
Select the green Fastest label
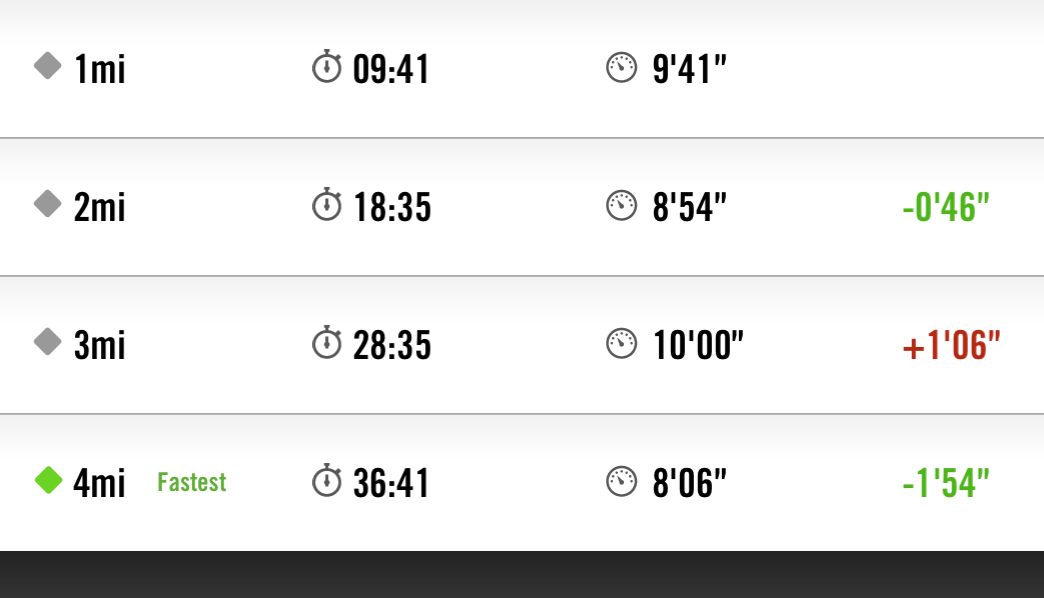(x=192, y=482)
